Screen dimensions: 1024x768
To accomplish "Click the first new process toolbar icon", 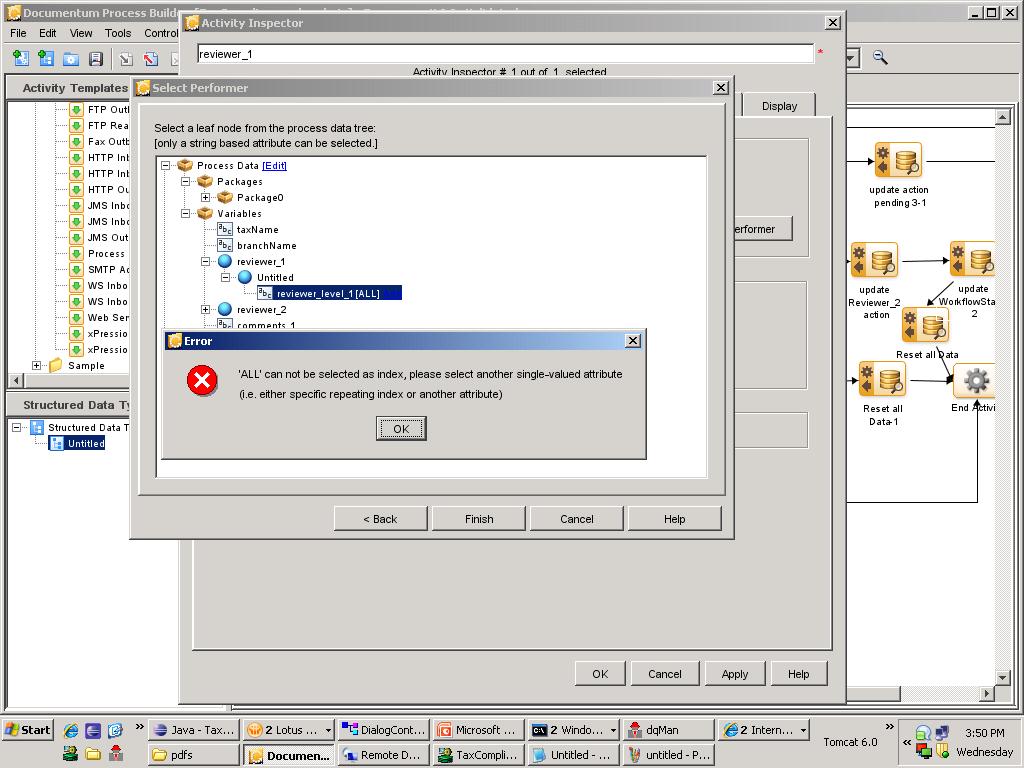I will (x=21, y=59).
